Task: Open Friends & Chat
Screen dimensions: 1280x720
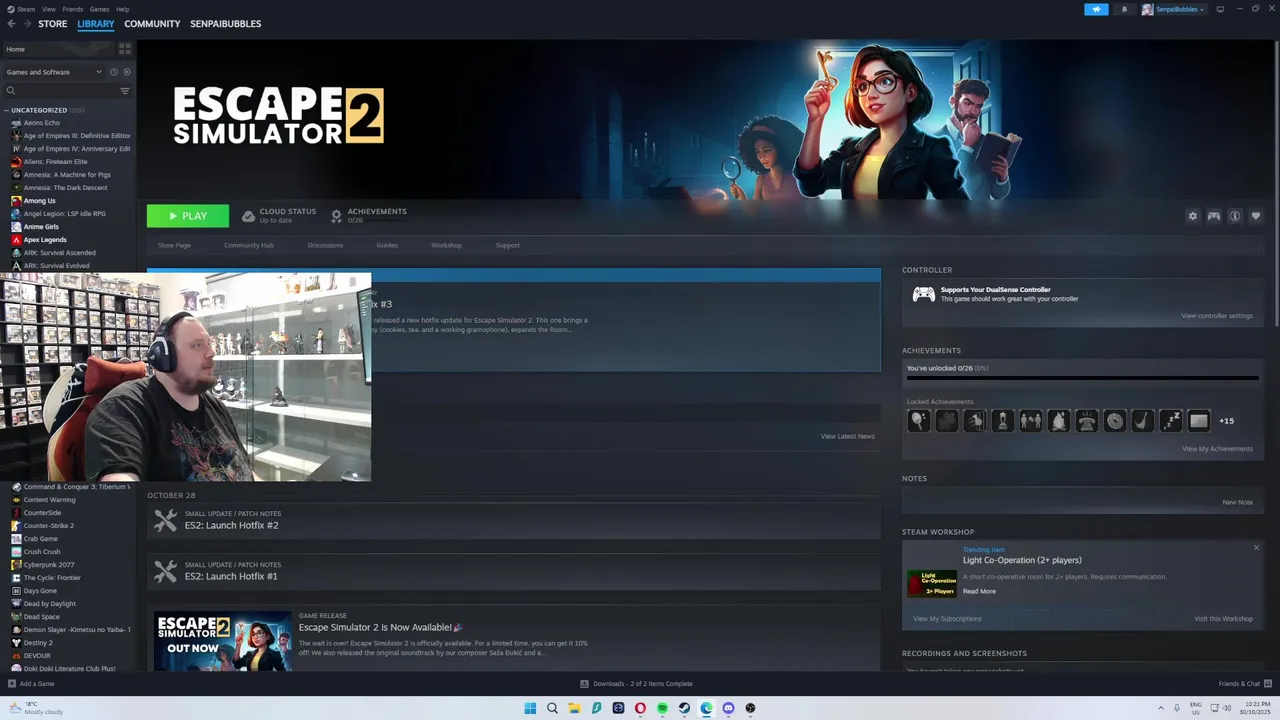Action: tap(1244, 684)
